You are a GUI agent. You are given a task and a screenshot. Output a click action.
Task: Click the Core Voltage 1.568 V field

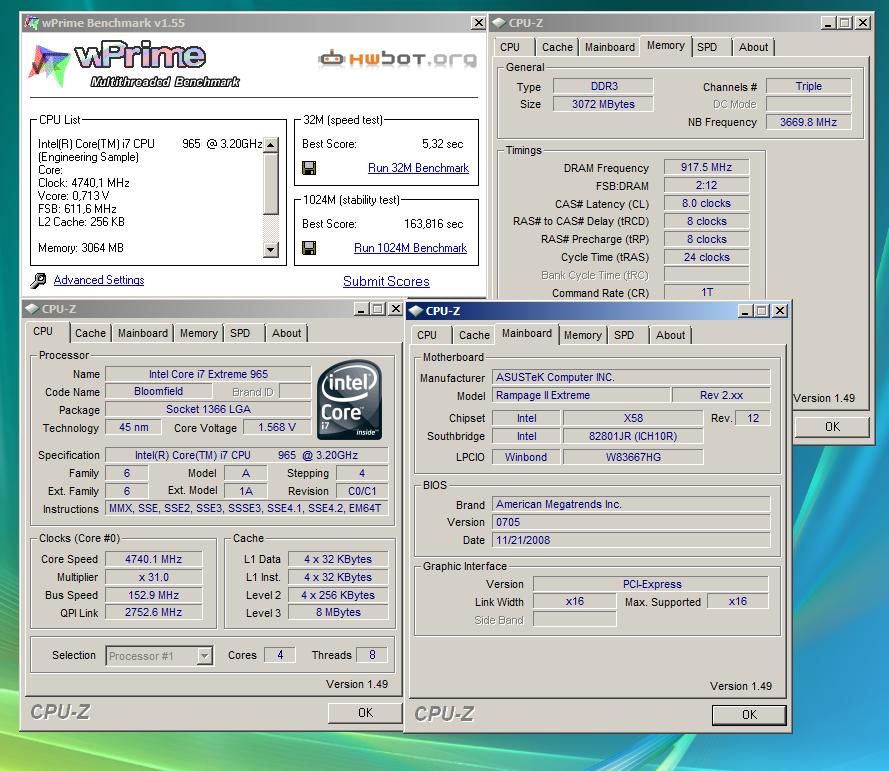coord(277,427)
